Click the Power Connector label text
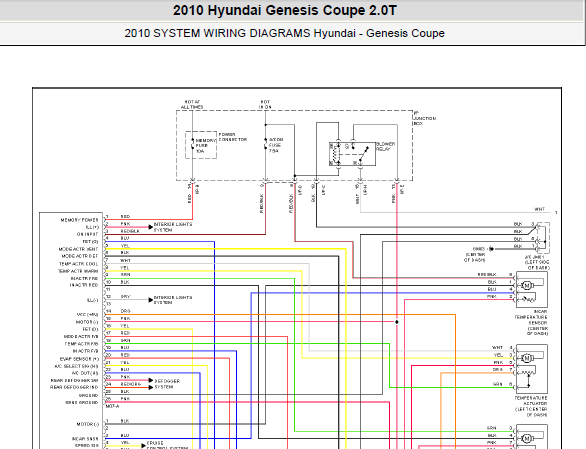Image resolution: width=586 pixels, height=449 pixels. pos(232,137)
